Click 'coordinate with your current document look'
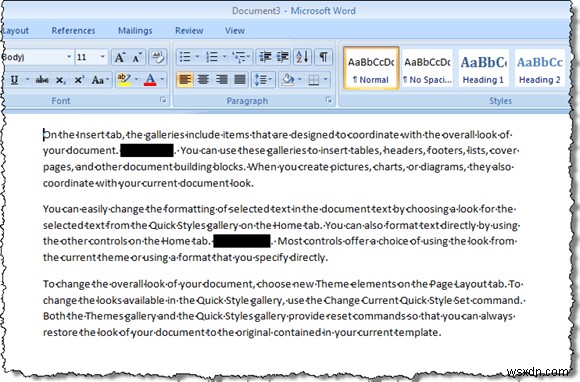 147,183
